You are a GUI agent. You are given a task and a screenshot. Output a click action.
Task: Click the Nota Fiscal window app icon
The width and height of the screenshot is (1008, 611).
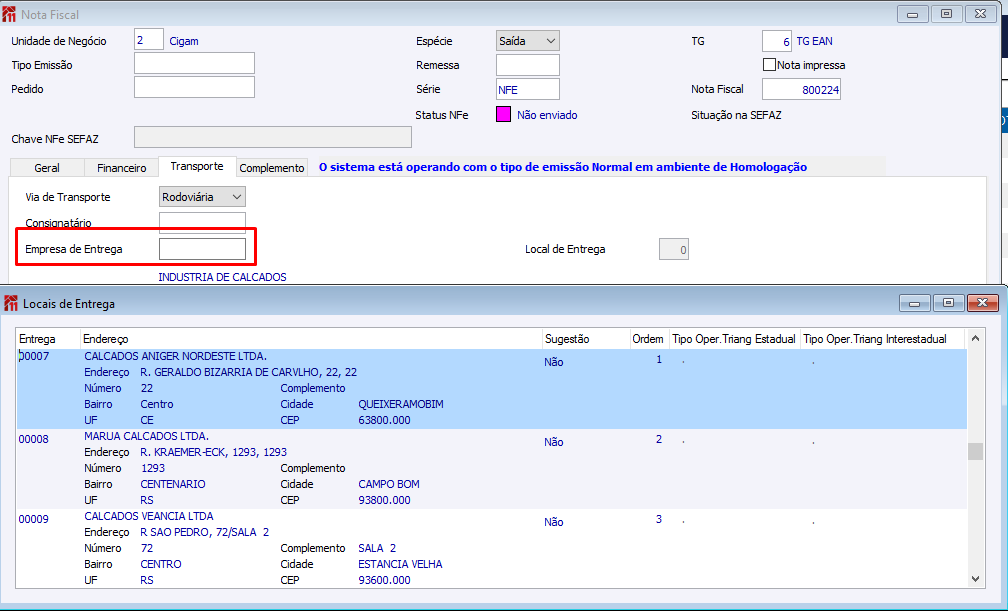click(x=9, y=14)
